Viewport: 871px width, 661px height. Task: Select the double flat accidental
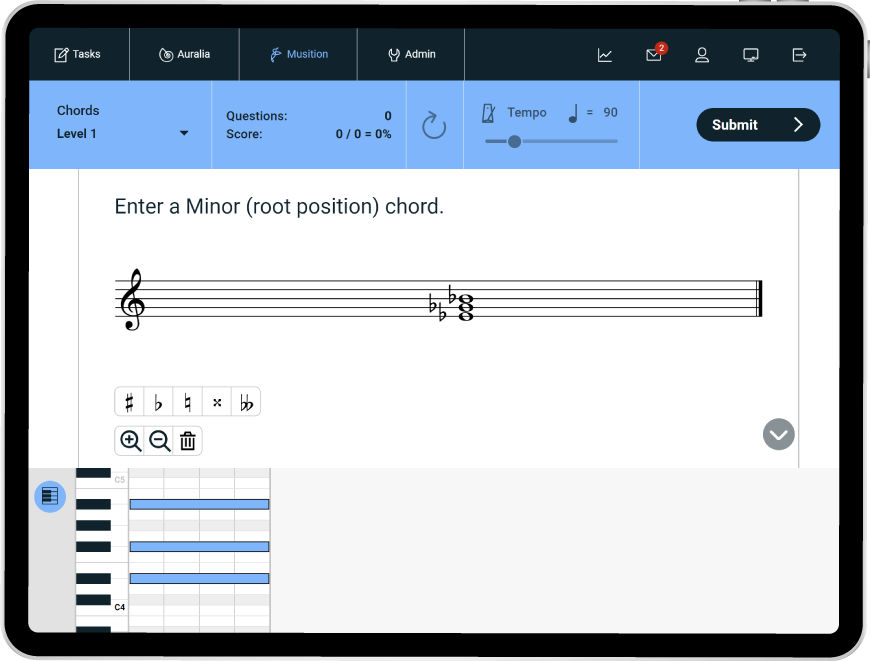pos(246,402)
